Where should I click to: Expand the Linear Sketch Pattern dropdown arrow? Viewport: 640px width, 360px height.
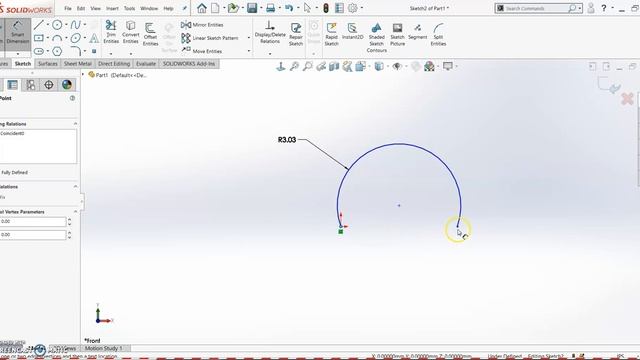tap(249, 38)
